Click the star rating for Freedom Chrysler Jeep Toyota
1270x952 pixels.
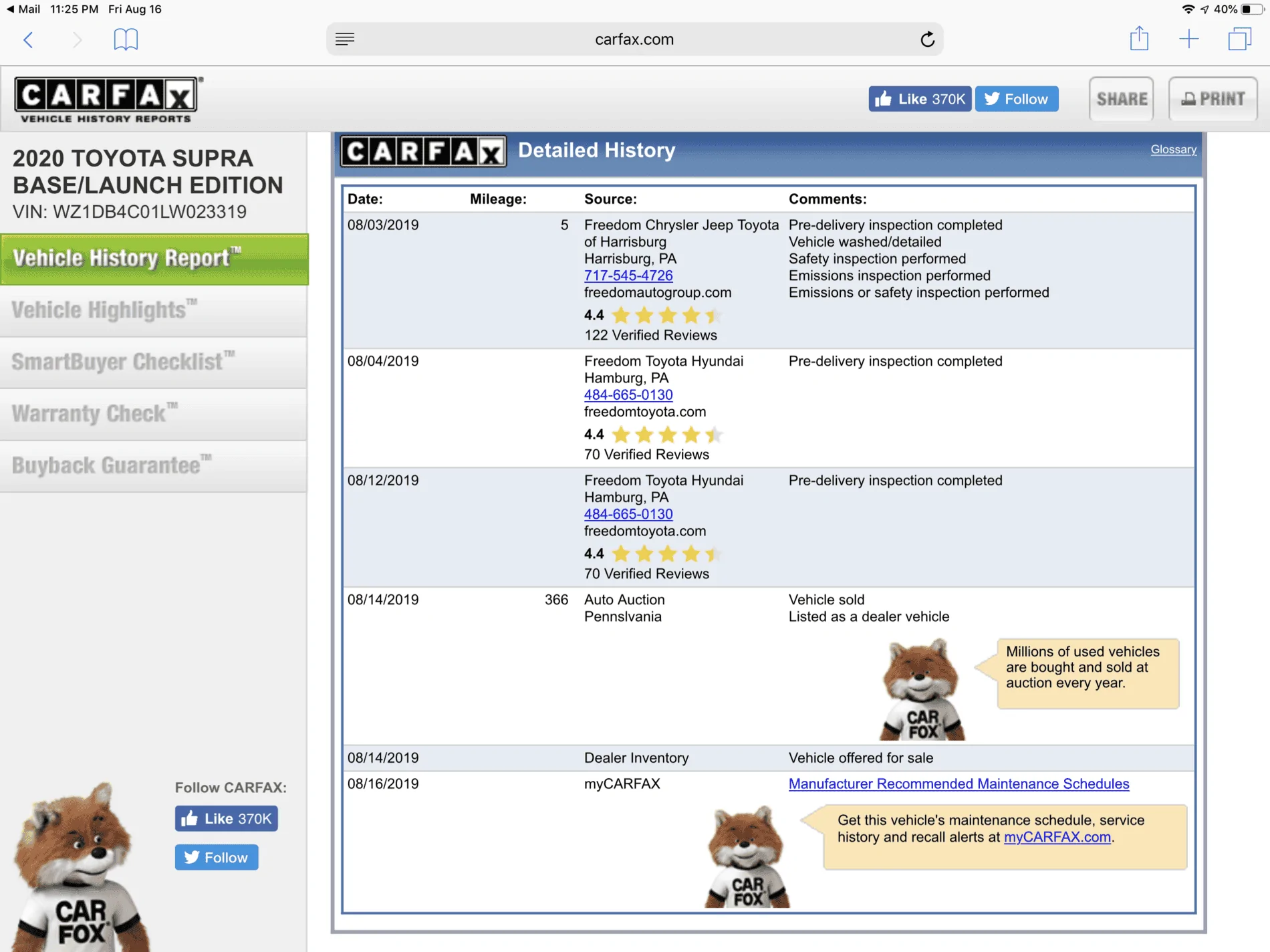(x=666, y=316)
